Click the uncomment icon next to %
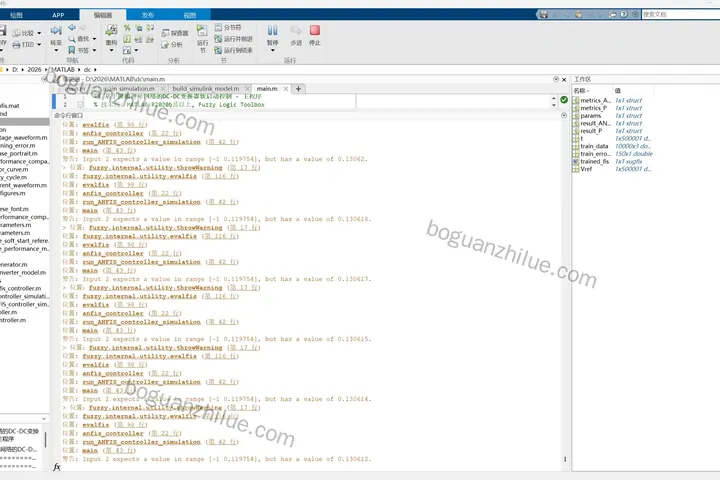 [x=139, y=28]
